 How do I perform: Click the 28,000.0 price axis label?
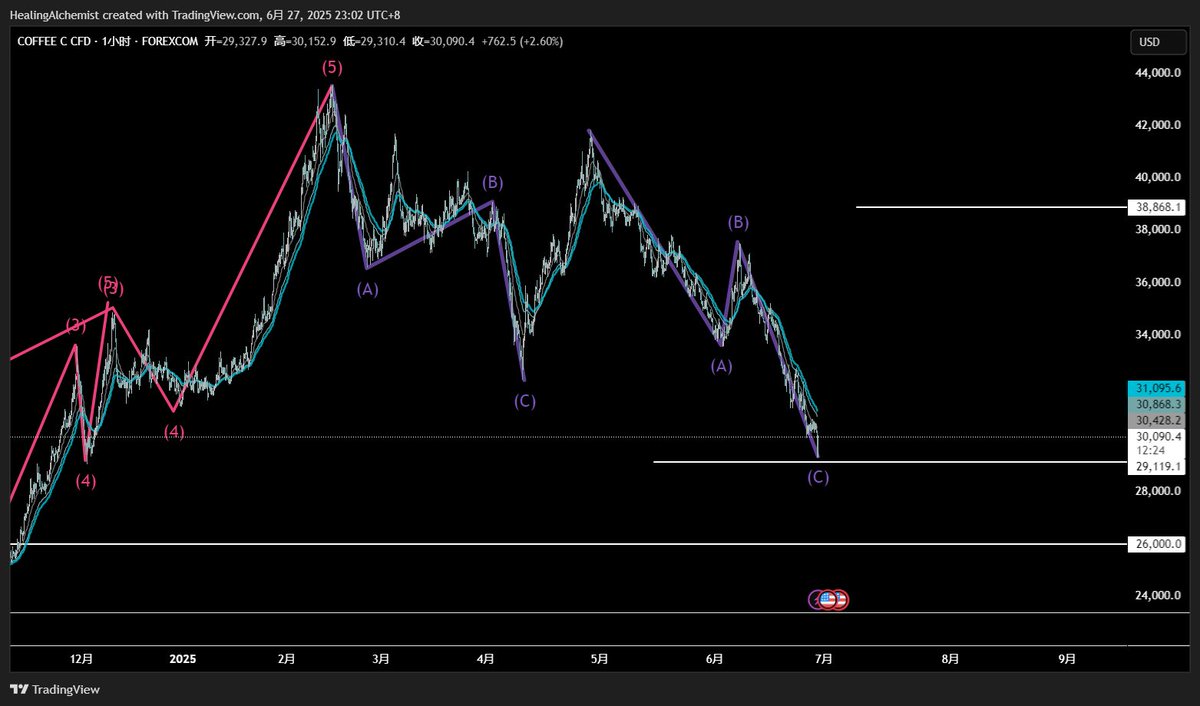tap(1158, 491)
